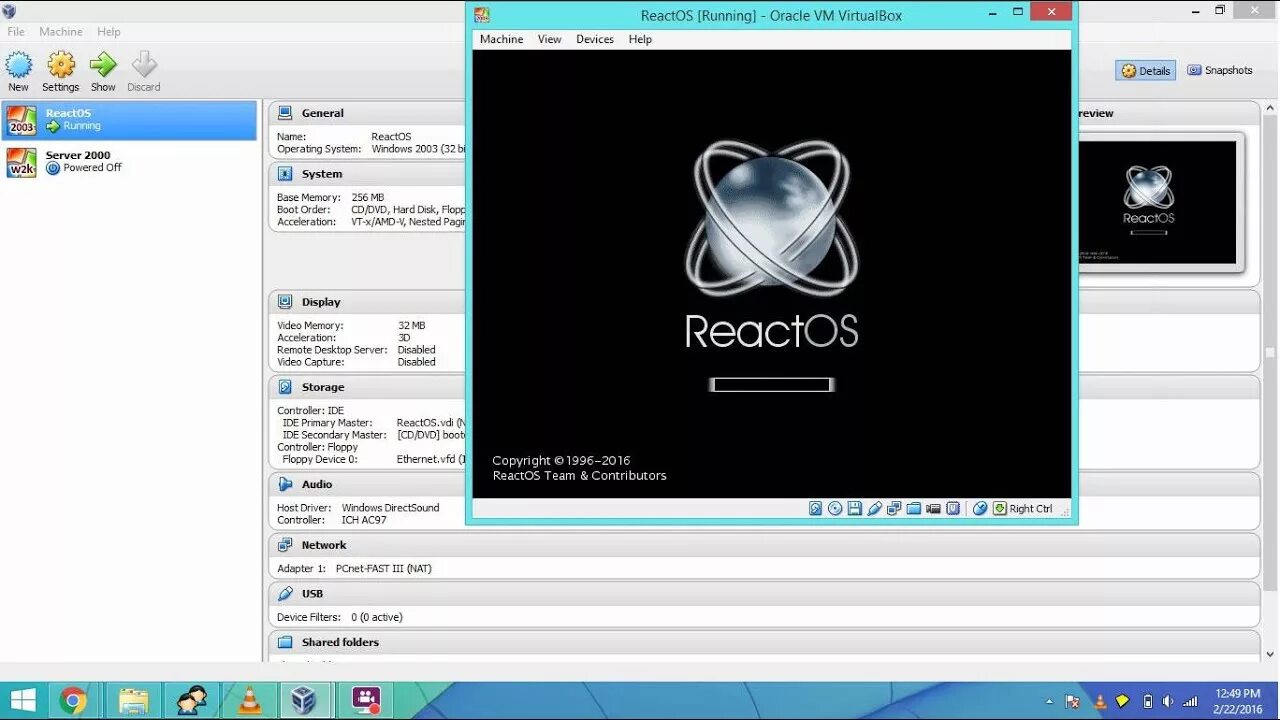Click the '0 (0 active)' device filters value
This screenshot has width=1280, height=720.
377,618
